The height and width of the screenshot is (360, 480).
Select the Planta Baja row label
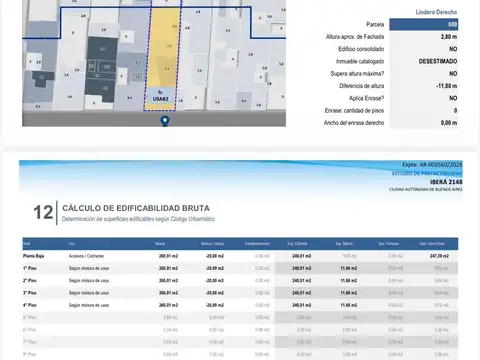[x=33, y=256]
